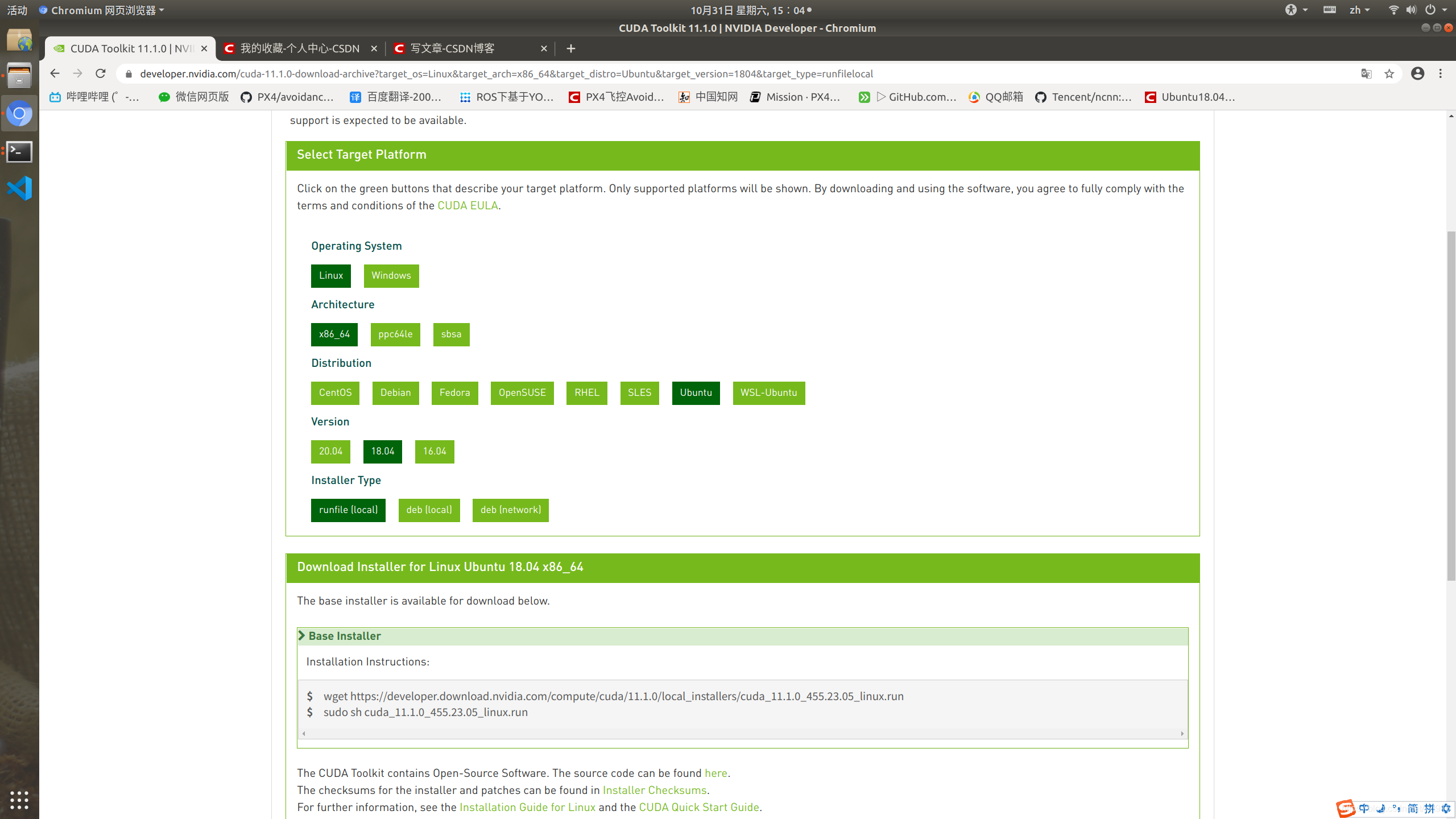Go back to the previous page
Viewport: 1456px width, 819px height.
point(55,73)
